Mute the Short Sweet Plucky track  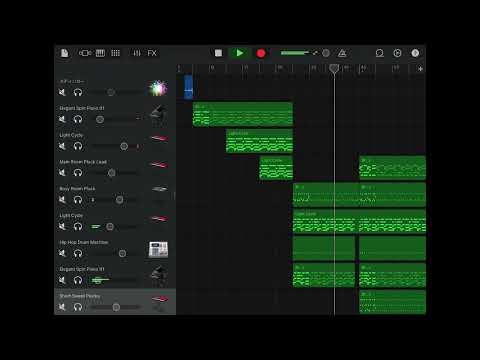click(62, 307)
